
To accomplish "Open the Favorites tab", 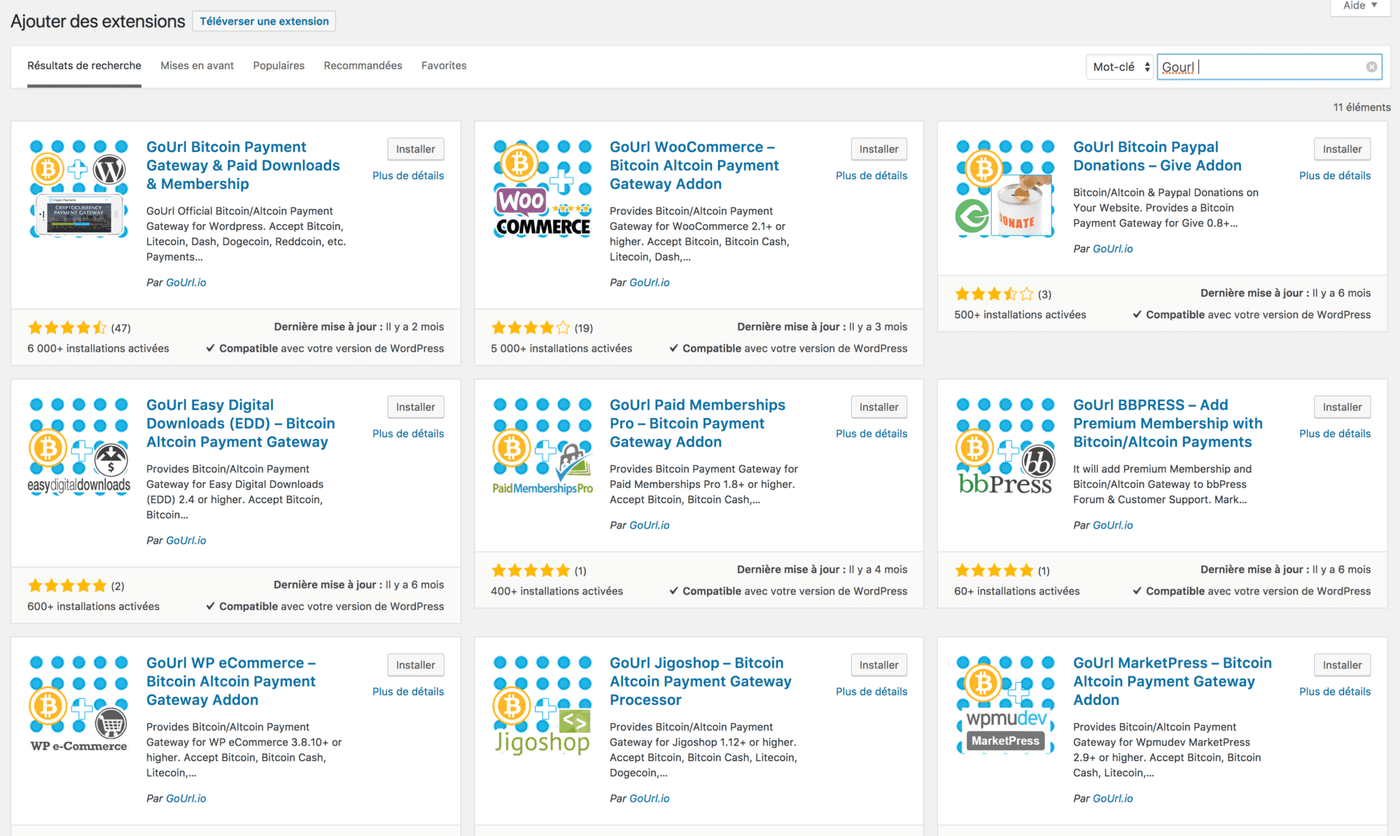I will tap(443, 65).
